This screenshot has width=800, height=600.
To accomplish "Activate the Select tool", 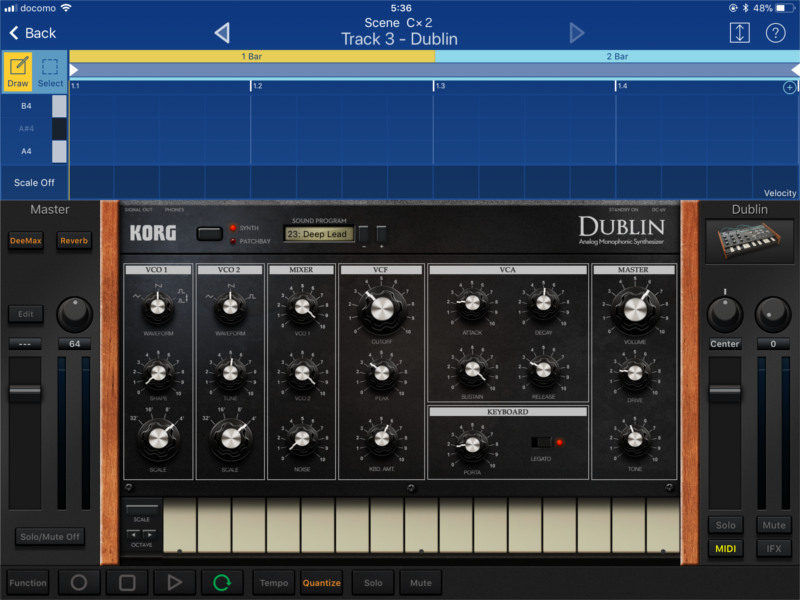I will (50, 71).
